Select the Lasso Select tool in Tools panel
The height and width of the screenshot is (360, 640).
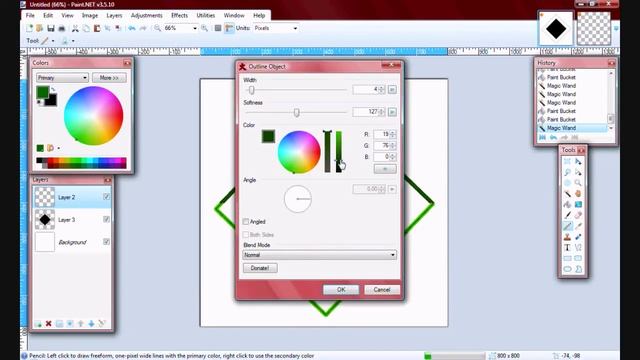tap(567, 172)
